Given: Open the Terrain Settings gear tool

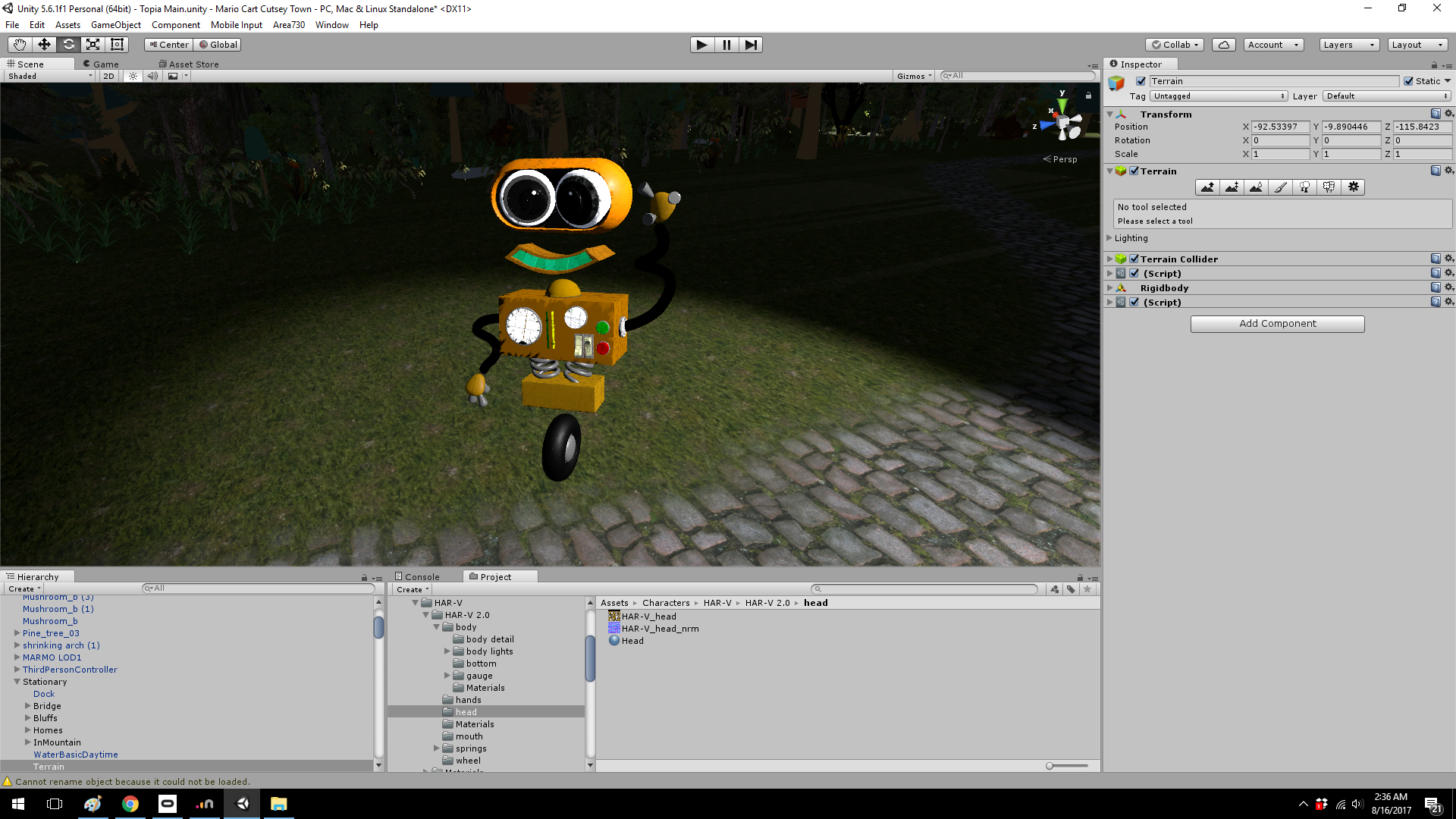Looking at the screenshot, I should coord(1353,187).
